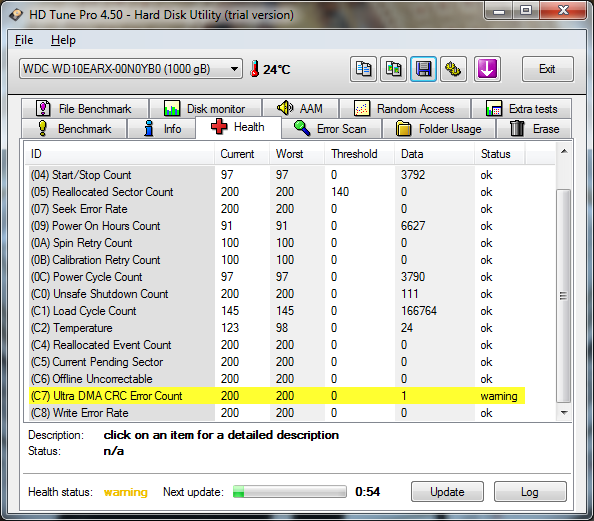Screen dimensions: 594x521
Task: Switch to the Folder Usage tab
Action: [439, 128]
